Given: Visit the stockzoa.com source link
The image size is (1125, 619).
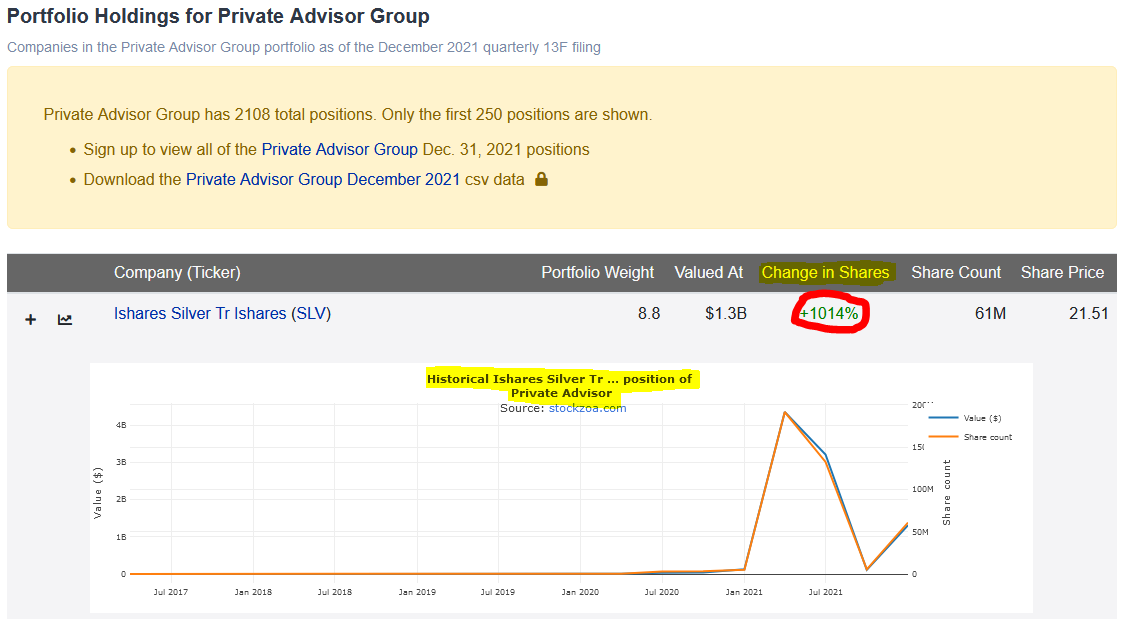Looking at the screenshot, I should click(588, 408).
